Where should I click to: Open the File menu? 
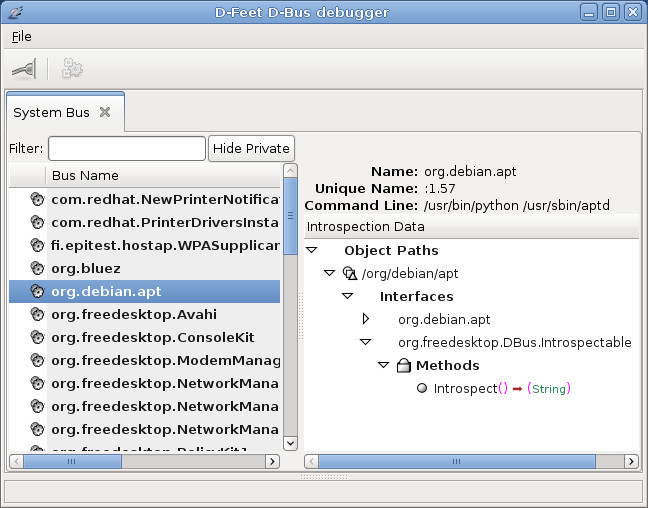[21, 36]
